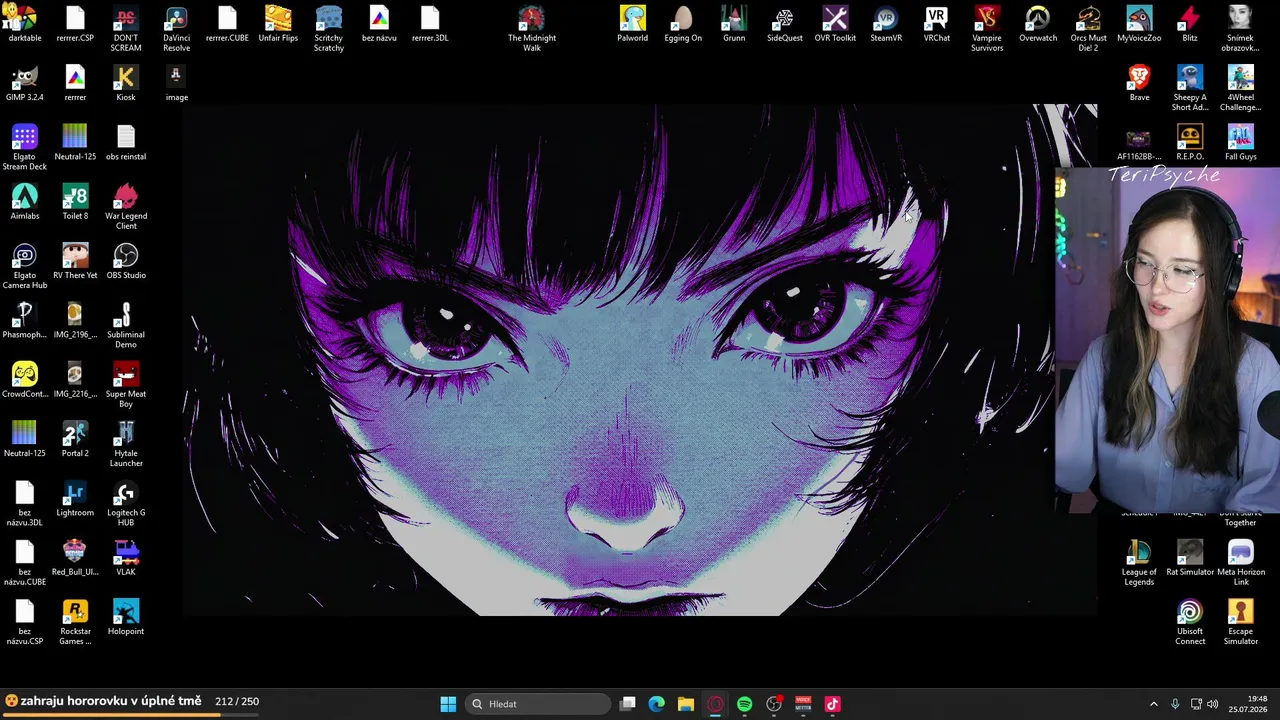The height and width of the screenshot is (720, 1280).
Task: Open GIMP 3.2.4 from the desktop
Action: coord(24,84)
